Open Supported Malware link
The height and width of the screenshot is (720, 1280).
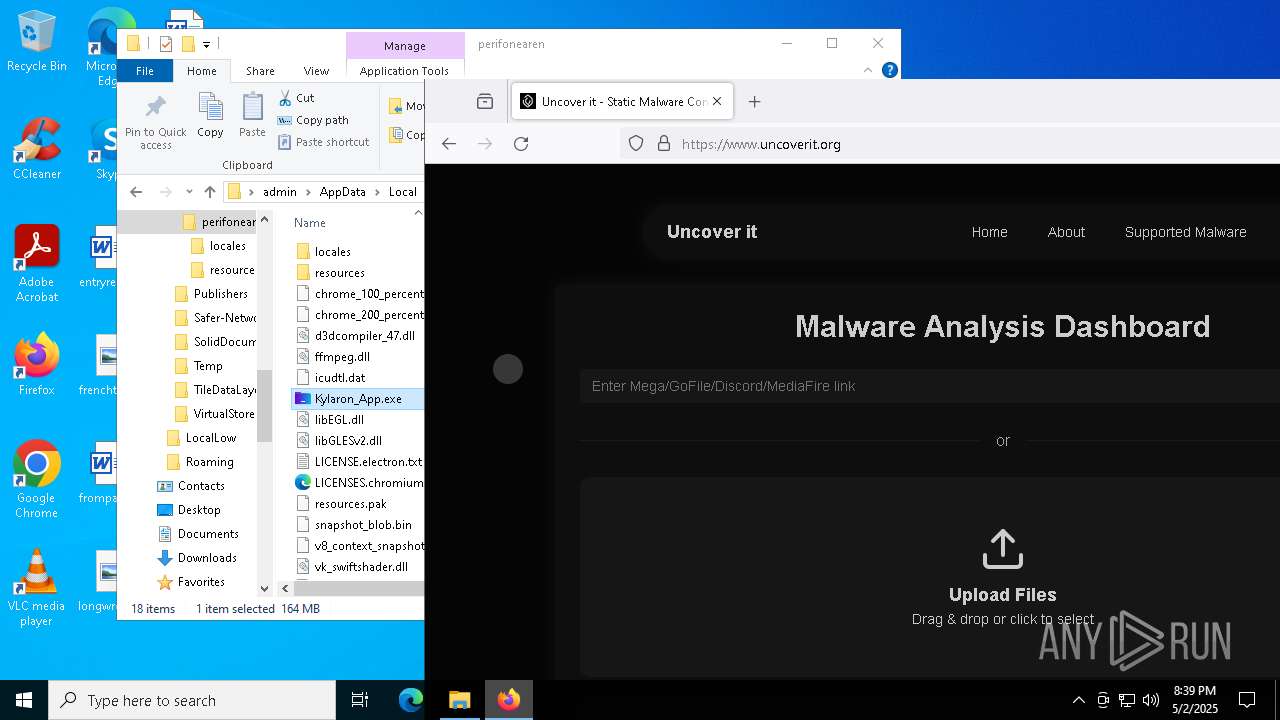[1185, 232]
